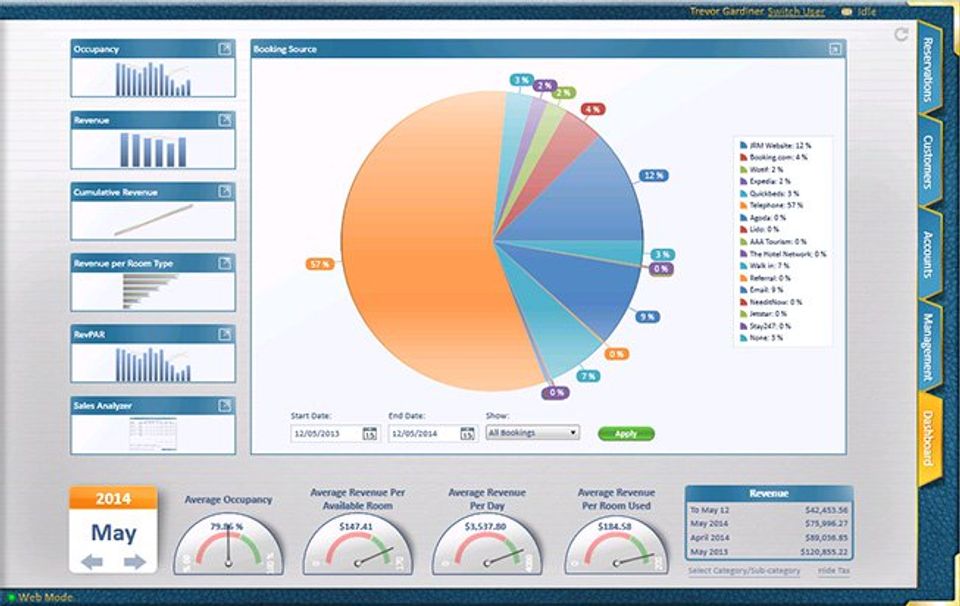This screenshot has height=606, width=960.
Task: Click the Hide Tax link
Action: click(x=834, y=570)
